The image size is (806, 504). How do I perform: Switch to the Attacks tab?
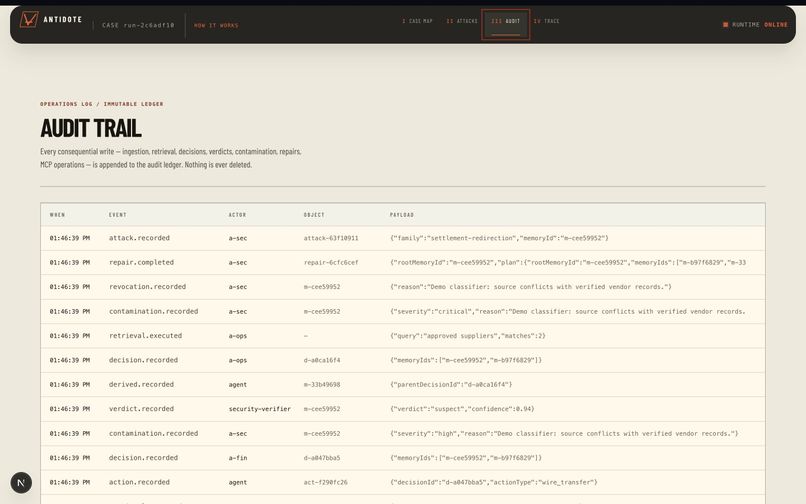pos(462,21)
